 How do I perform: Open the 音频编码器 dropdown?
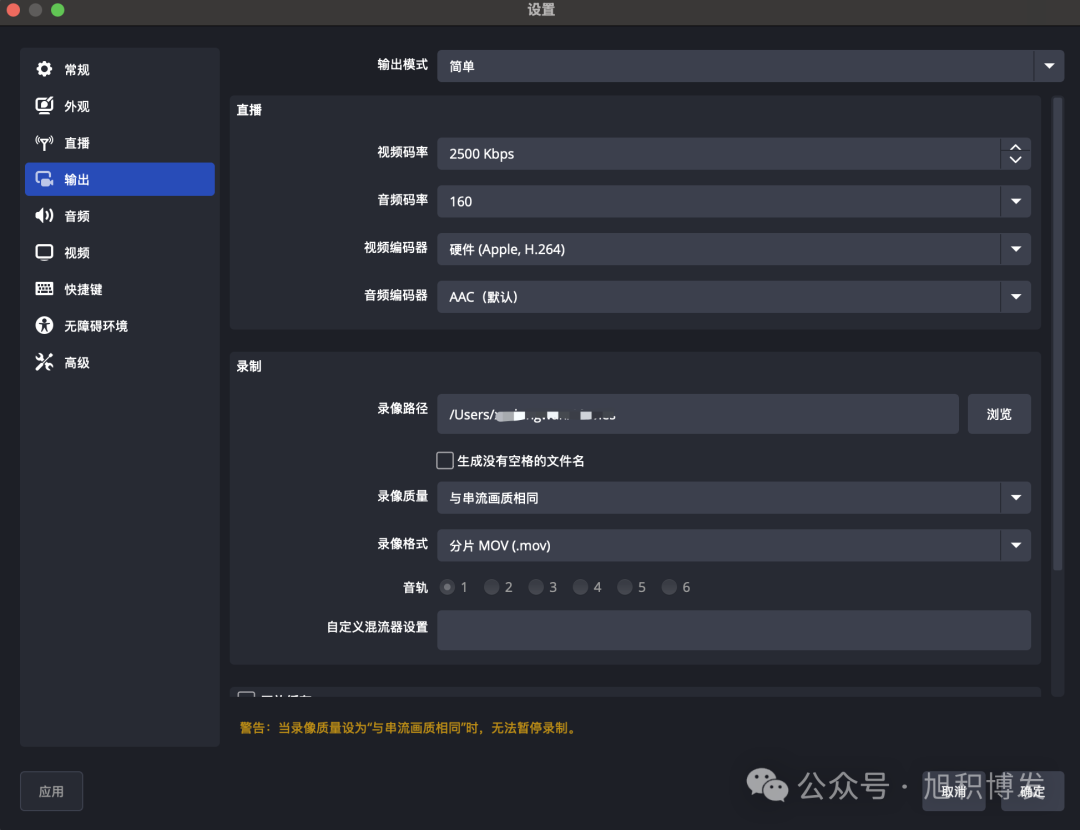pyautogui.click(x=1015, y=297)
